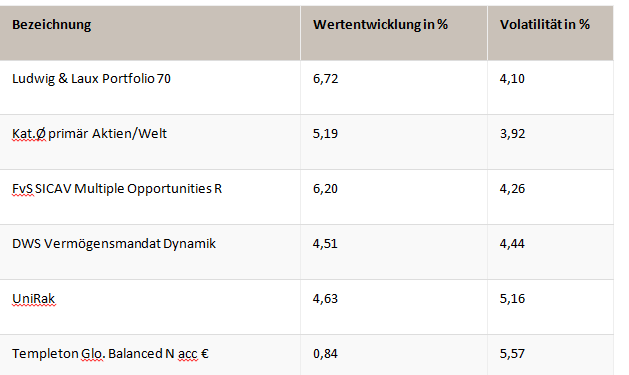Select the performance value 0,84
629x375 pixels.
[x=325, y=354]
